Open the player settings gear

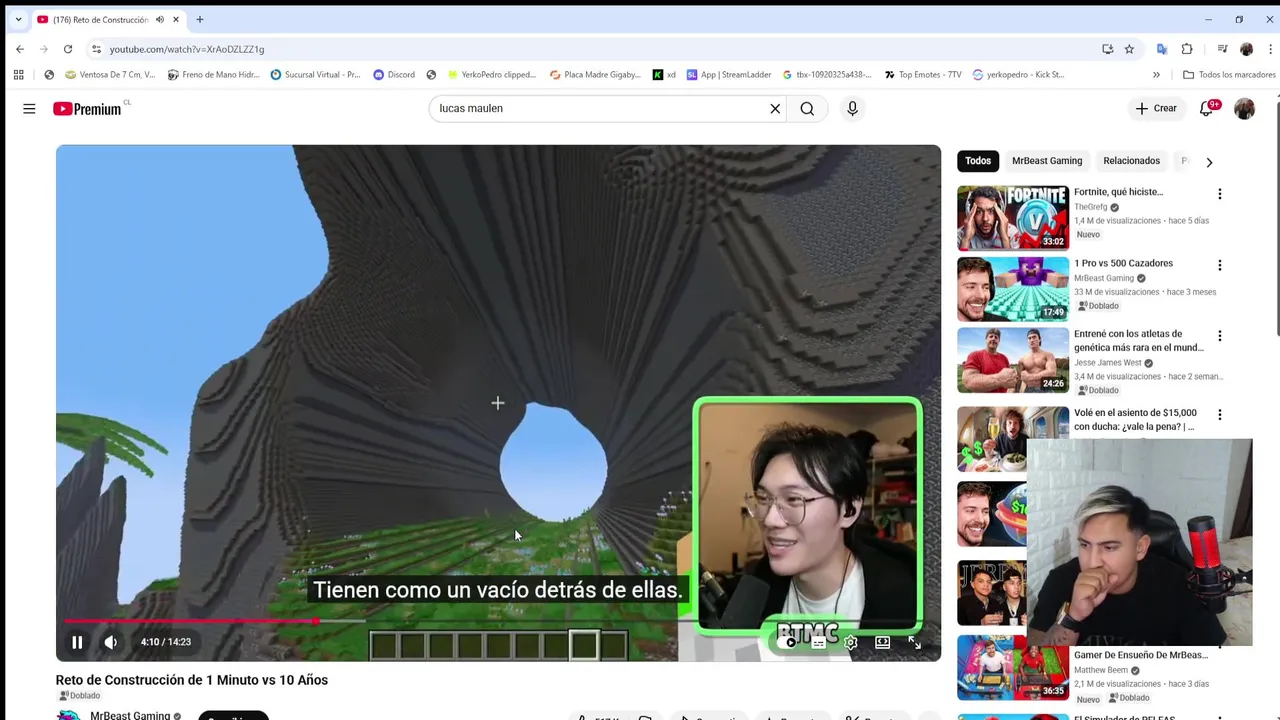click(850, 642)
